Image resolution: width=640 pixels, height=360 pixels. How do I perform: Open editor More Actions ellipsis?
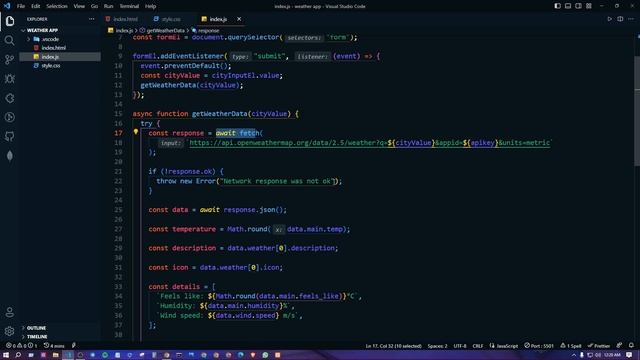[631, 19]
